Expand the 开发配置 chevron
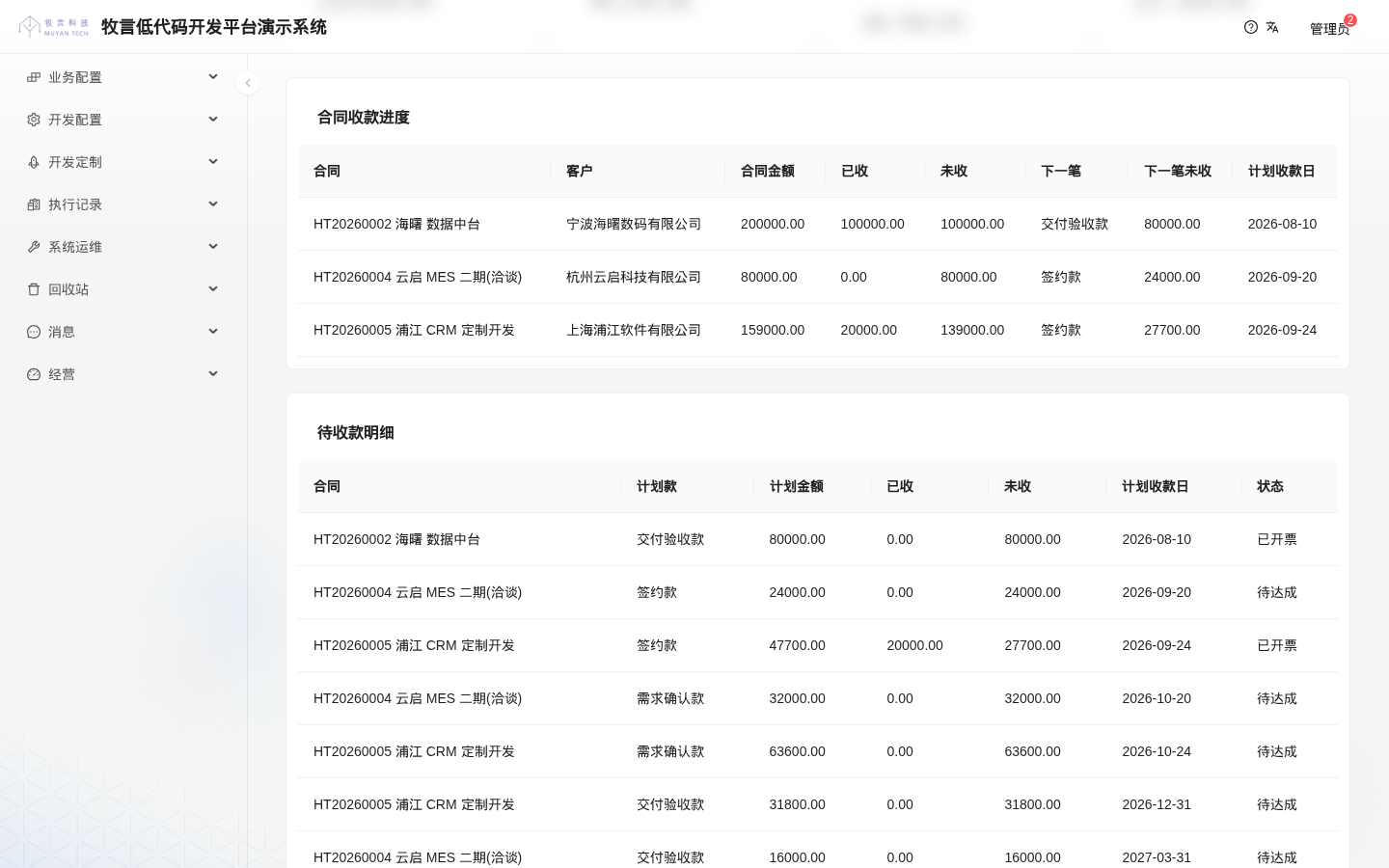The width and height of the screenshot is (1389, 868). [x=213, y=120]
